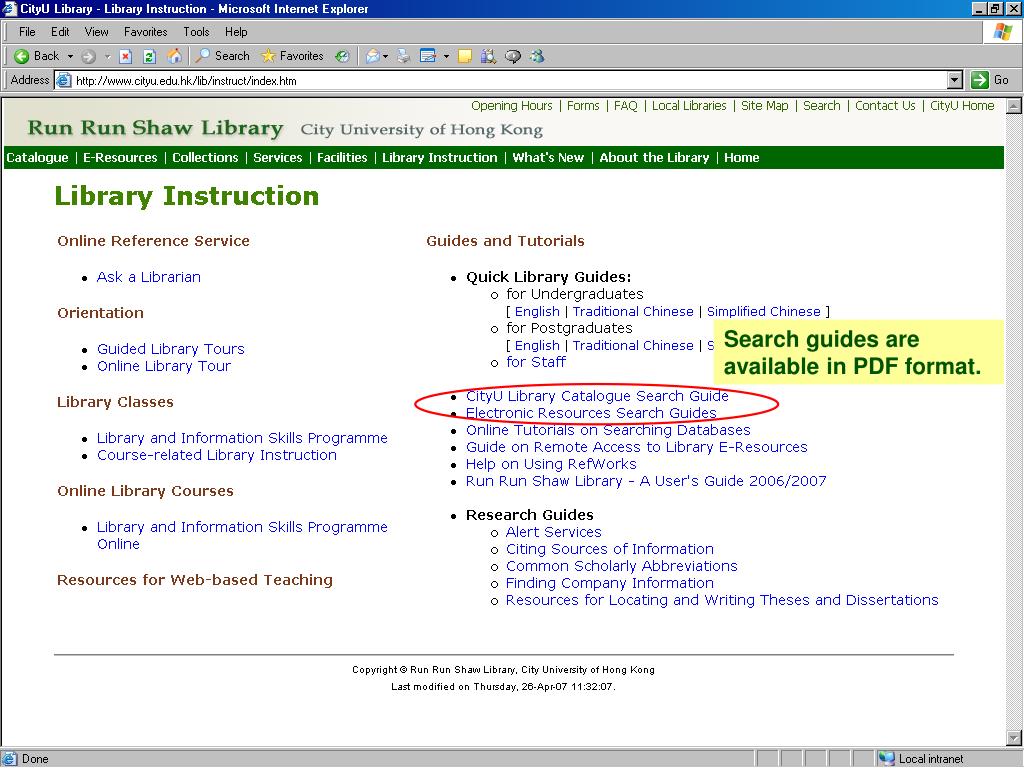The height and width of the screenshot is (768, 1024).
Task: Click the Stop loading icon
Action: pyautogui.click(x=126, y=57)
